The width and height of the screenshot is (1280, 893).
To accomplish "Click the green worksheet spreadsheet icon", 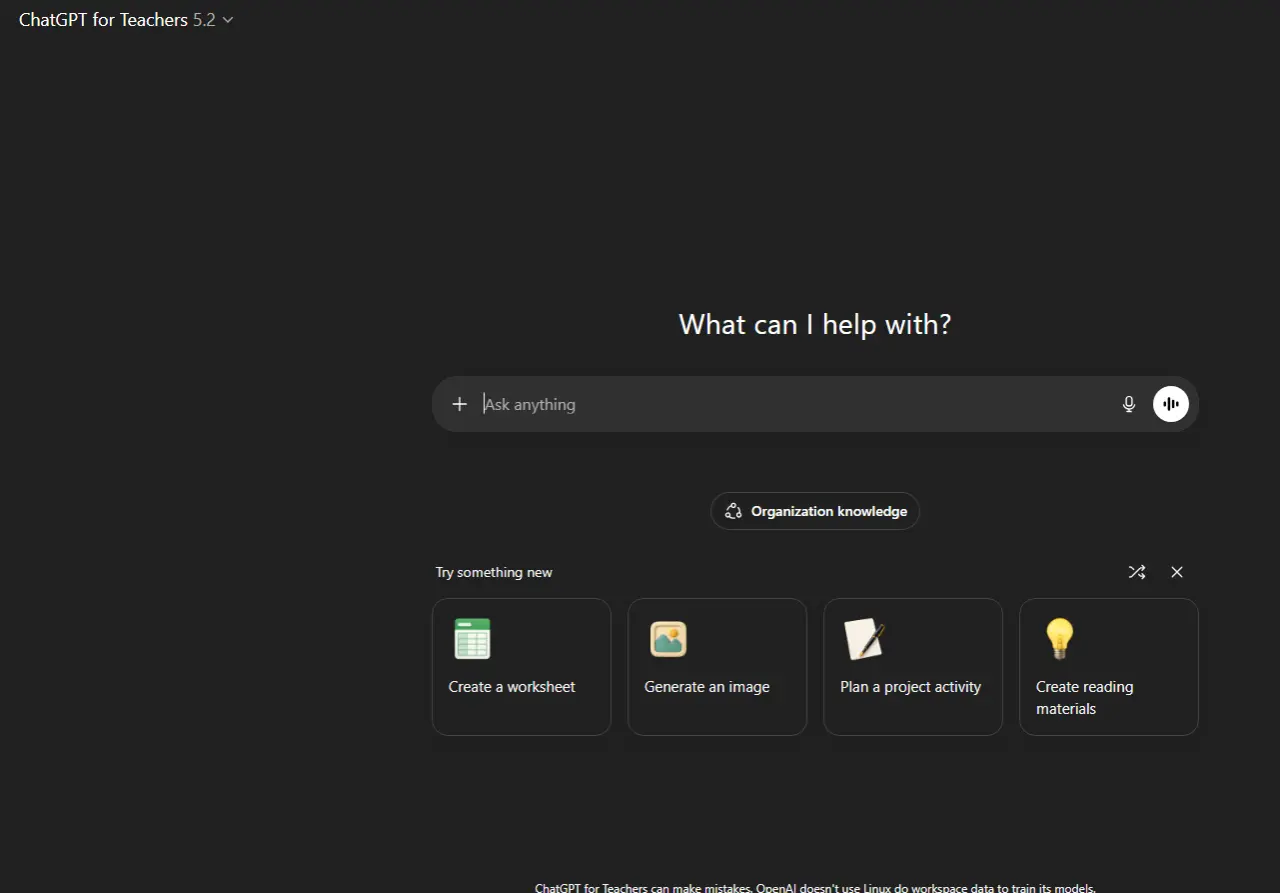I will point(472,639).
